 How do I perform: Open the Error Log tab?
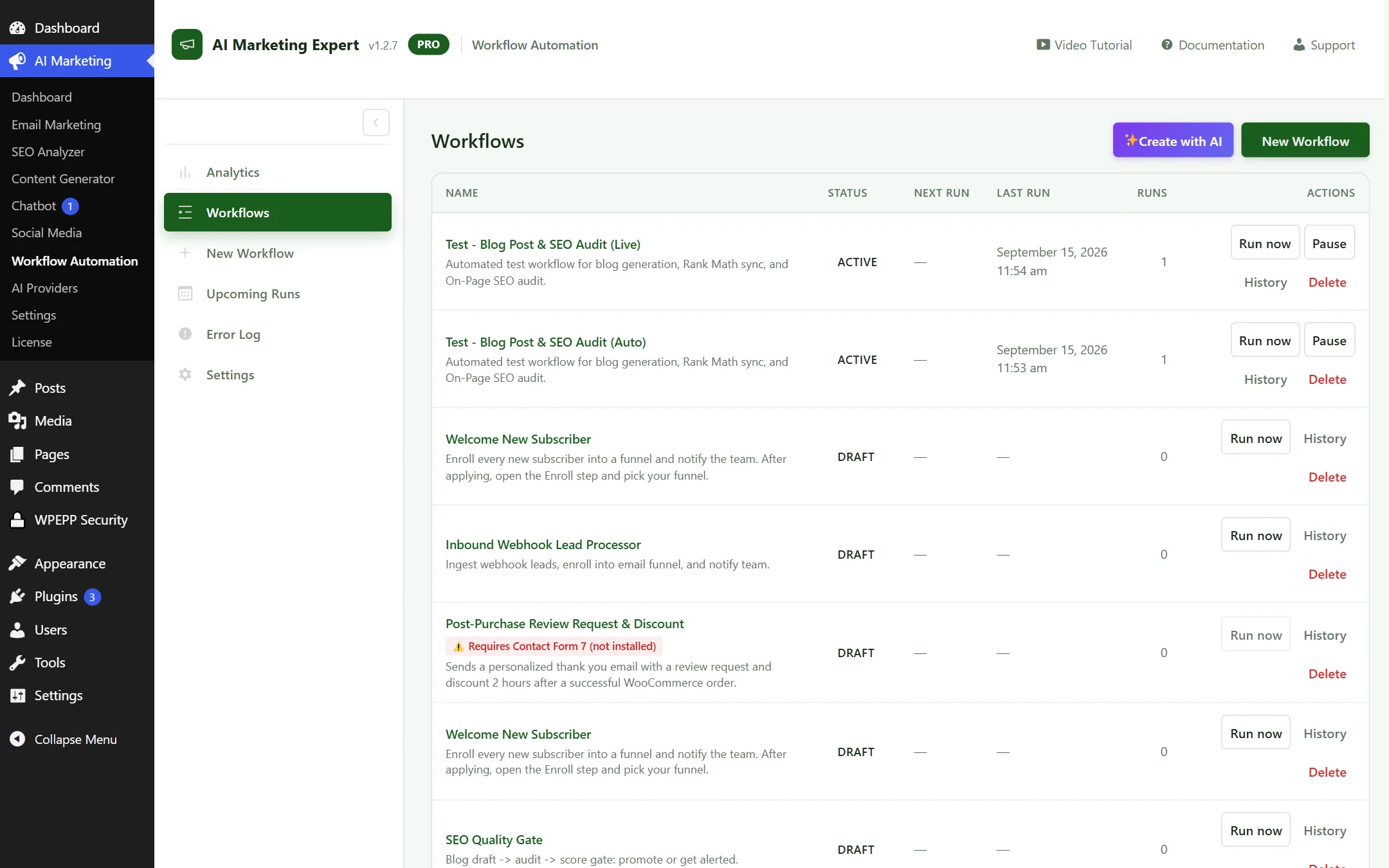[278, 334]
